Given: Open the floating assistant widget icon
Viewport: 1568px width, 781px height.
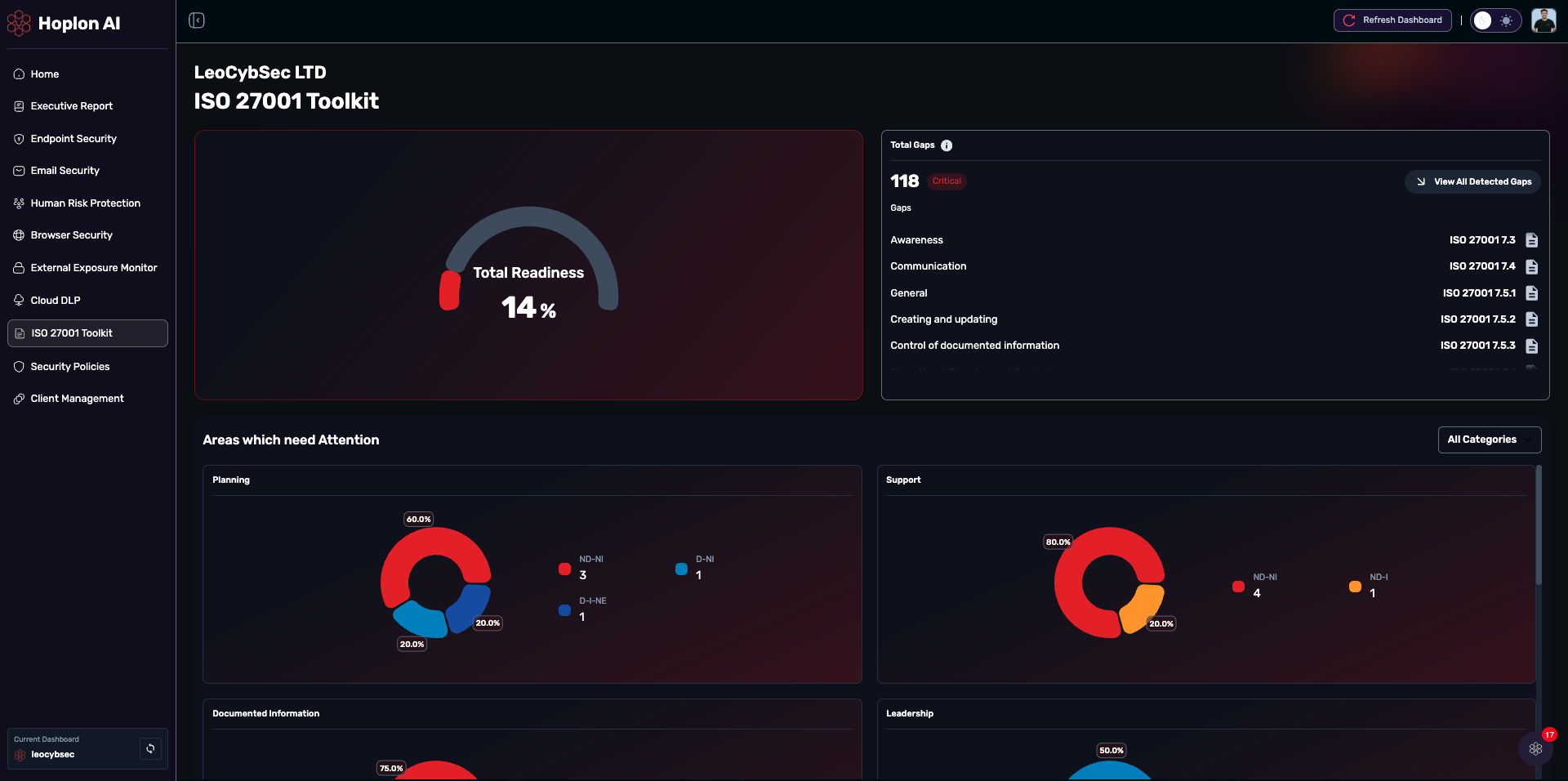Looking at the screenshot, I should 1535,748.
